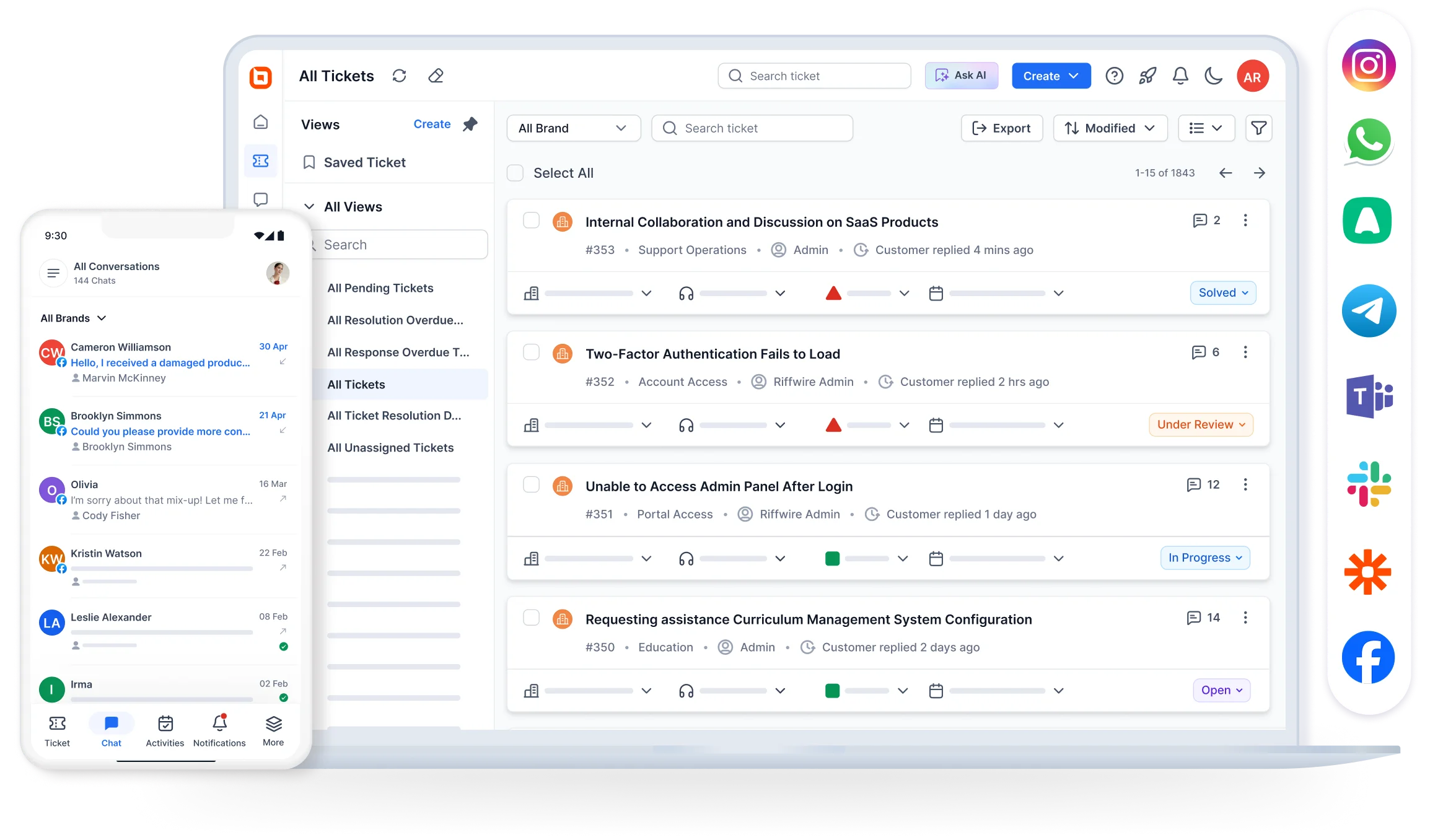This screenshot has height=840, width=1430.
Task: Click the pin icon next to Views
Action: click(x=470, y=124)
